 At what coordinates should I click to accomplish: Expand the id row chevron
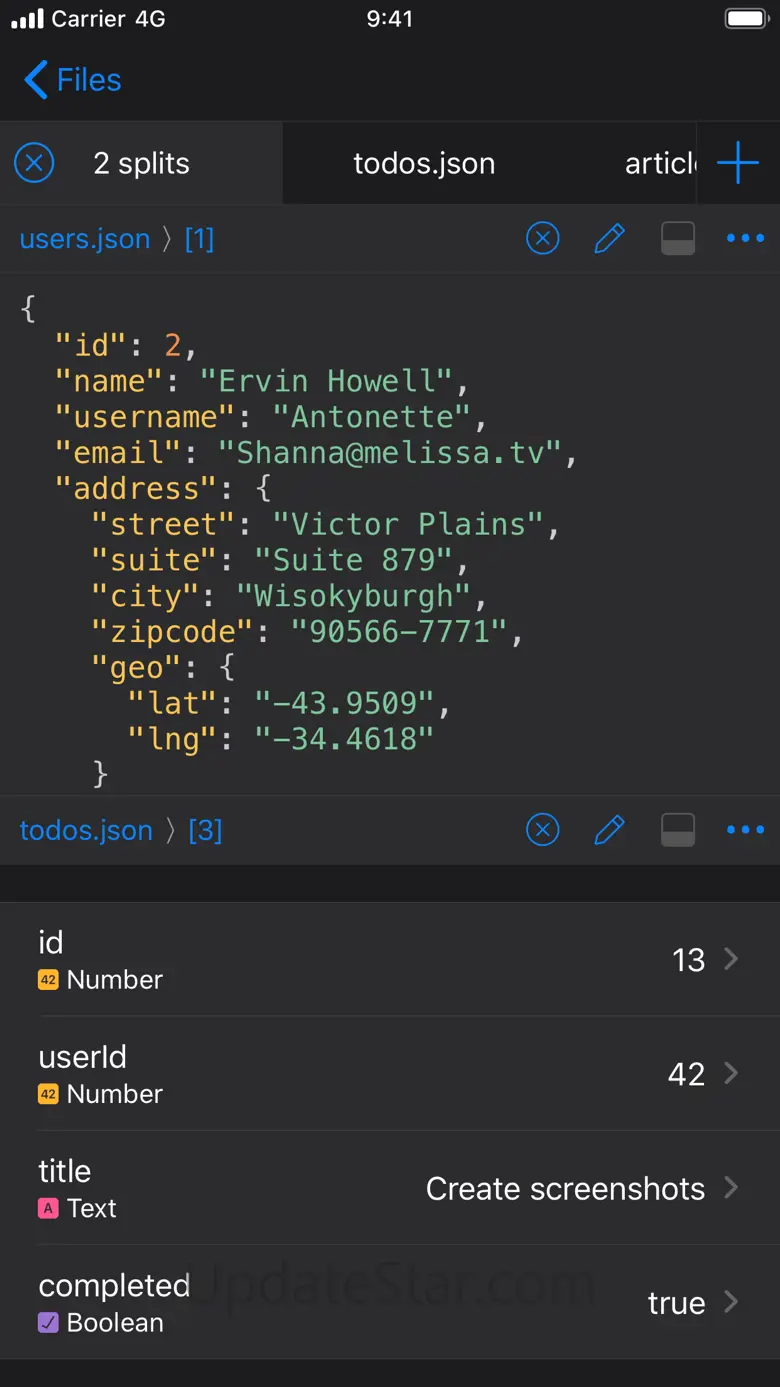click(x=731, y=960)
